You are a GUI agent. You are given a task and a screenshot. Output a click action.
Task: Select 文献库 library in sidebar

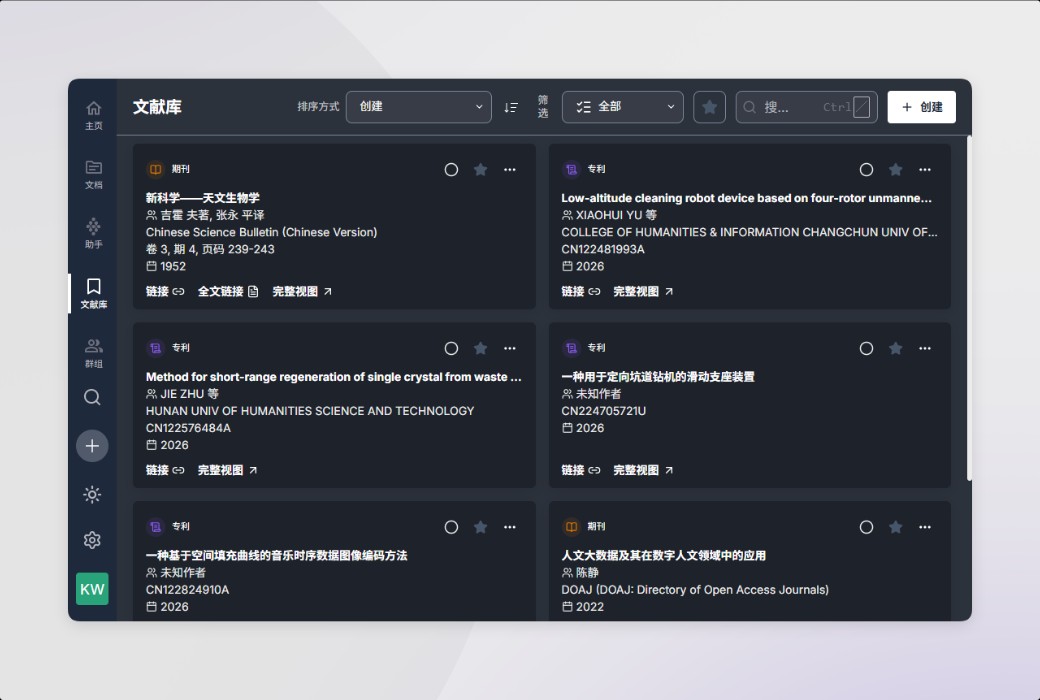[94, 293]
